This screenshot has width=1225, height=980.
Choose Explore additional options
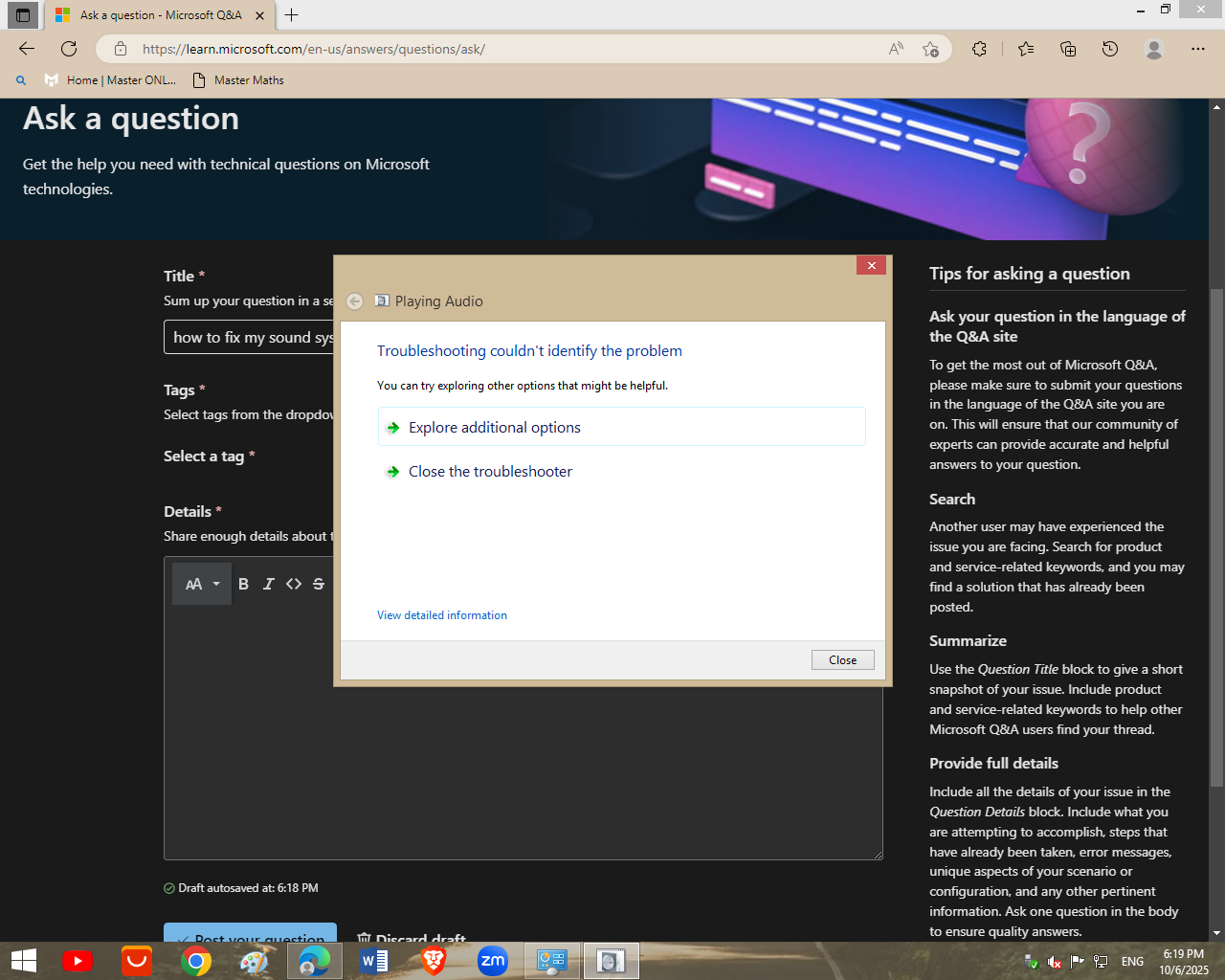pos(622,427)
